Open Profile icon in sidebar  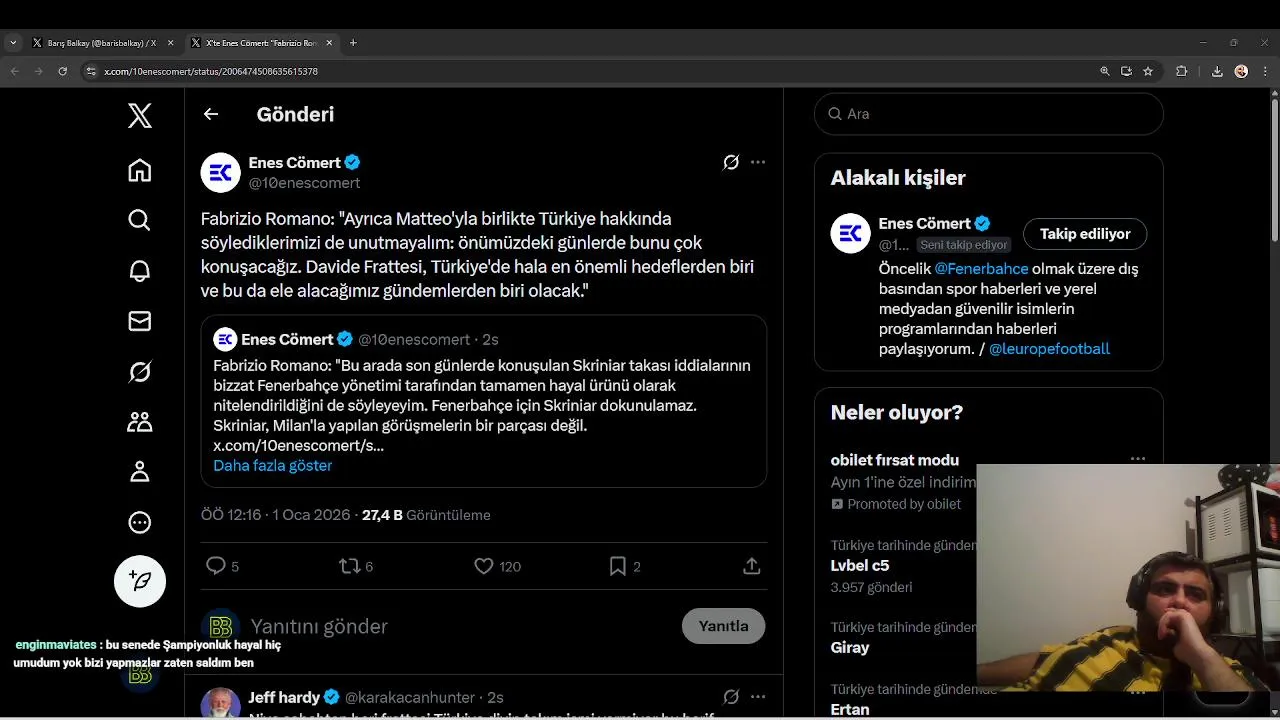coord(140,472)
